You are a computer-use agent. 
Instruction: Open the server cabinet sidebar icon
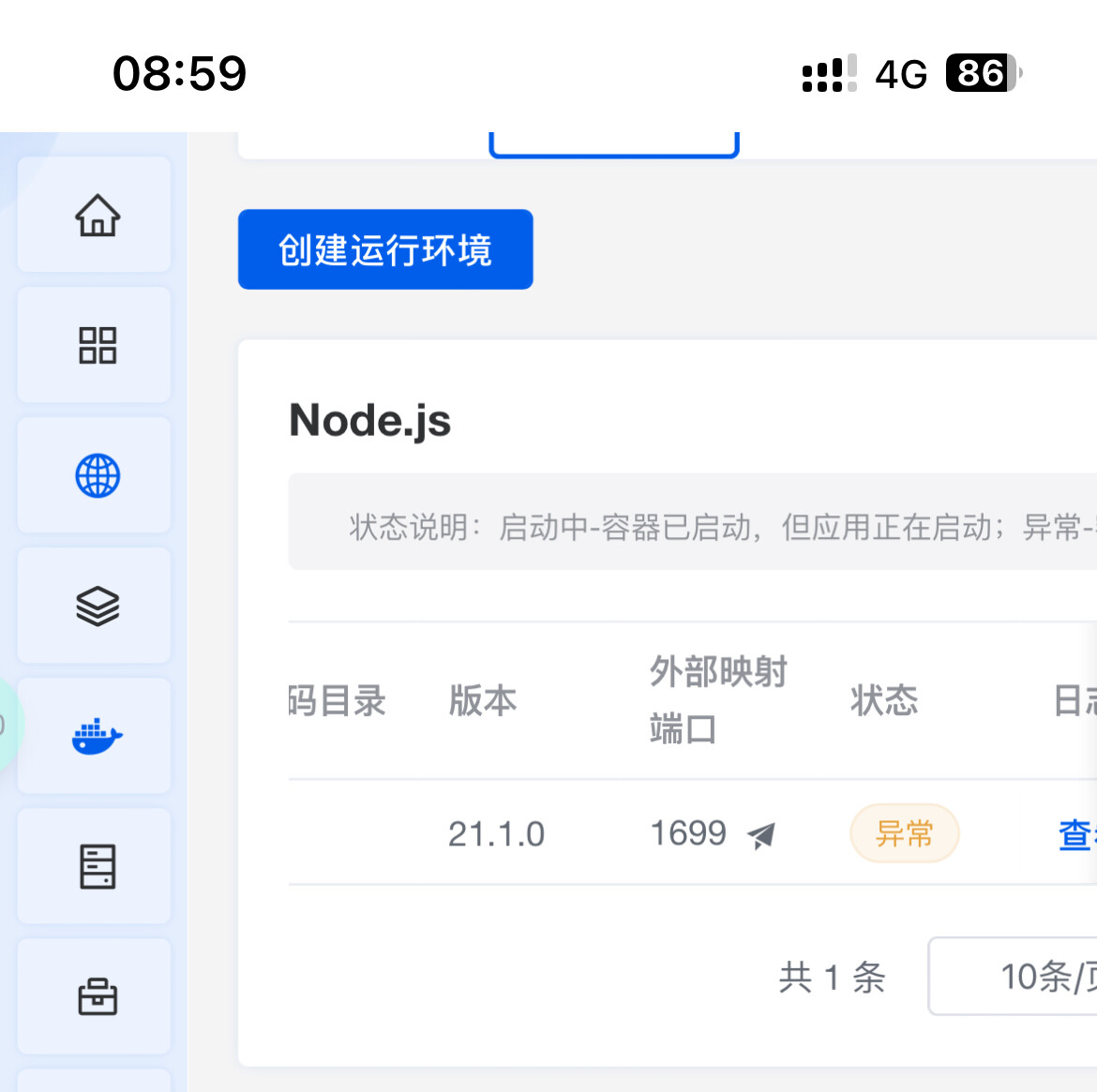pyautogui.click(x=98, y=867)
